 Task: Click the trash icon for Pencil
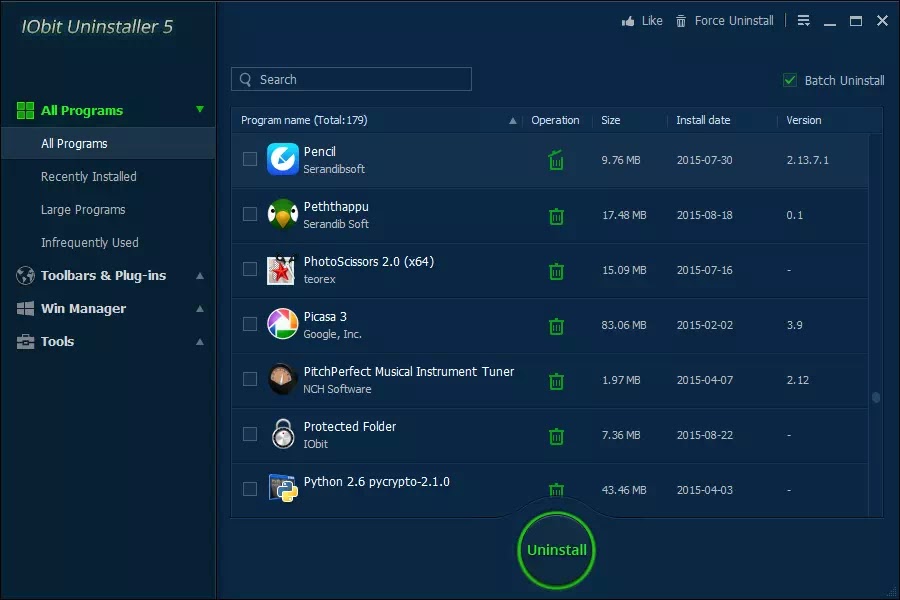(x=556, y=160)
